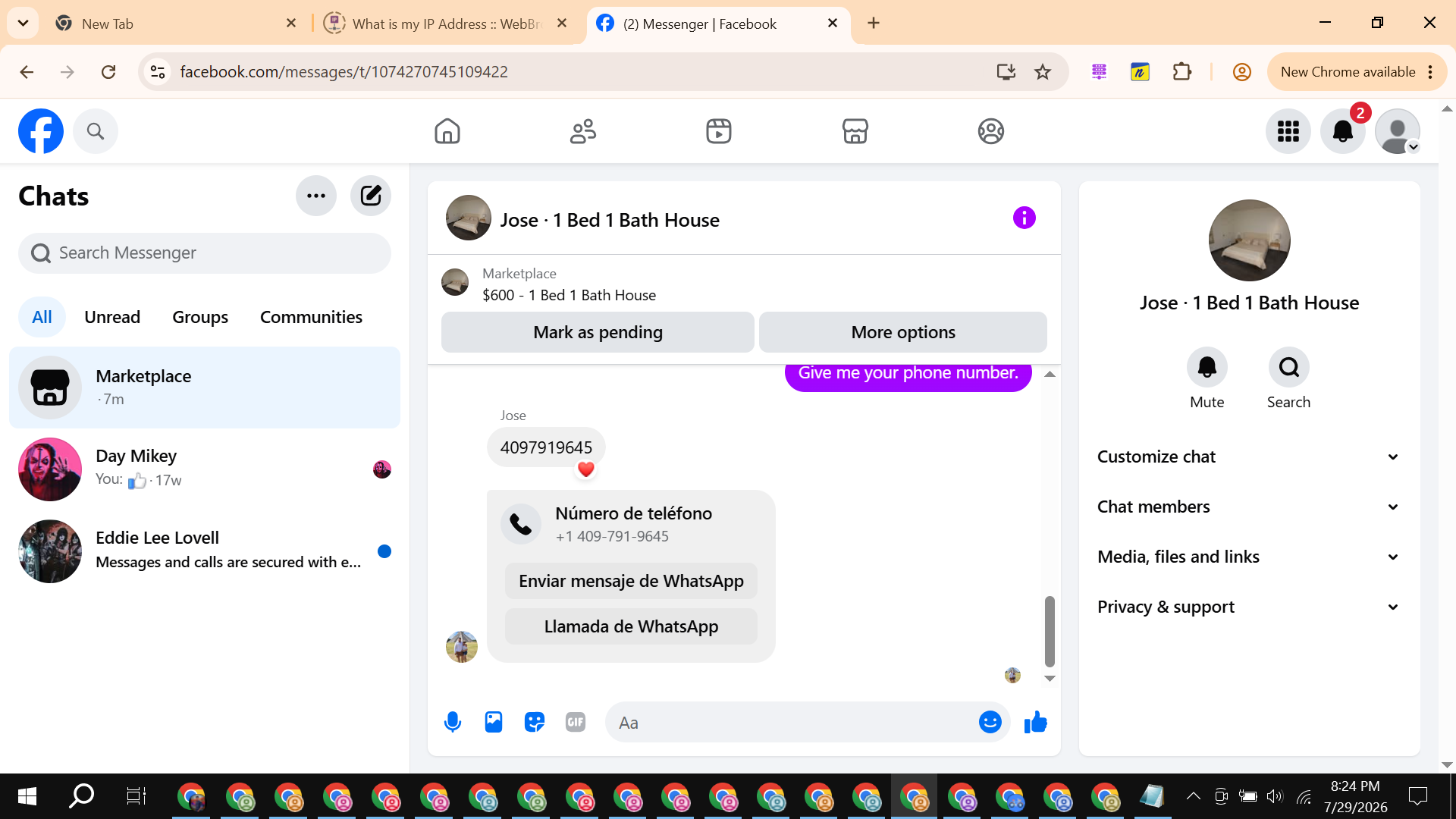Viewport: 1456px width, 819px height.
Task: Click the Mark as pending button
Action: pyautogui.click(x=598, y=332)
